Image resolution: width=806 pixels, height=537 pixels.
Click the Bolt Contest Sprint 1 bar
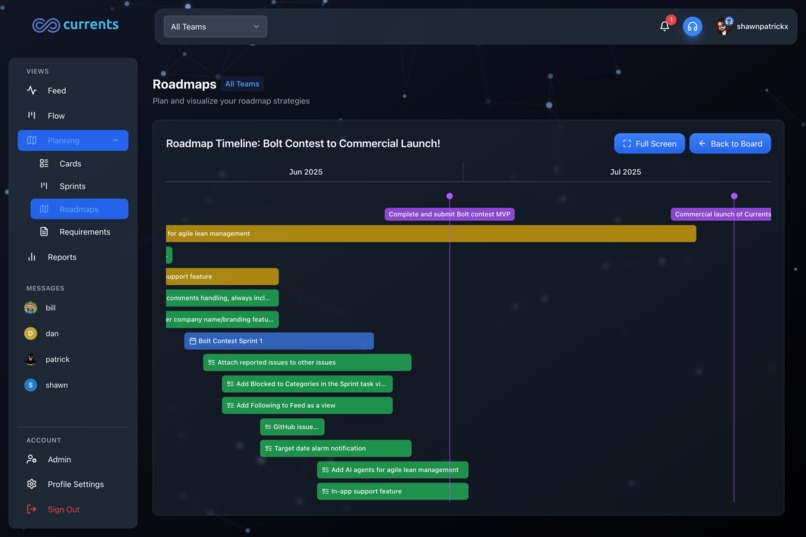click(279, 341)
